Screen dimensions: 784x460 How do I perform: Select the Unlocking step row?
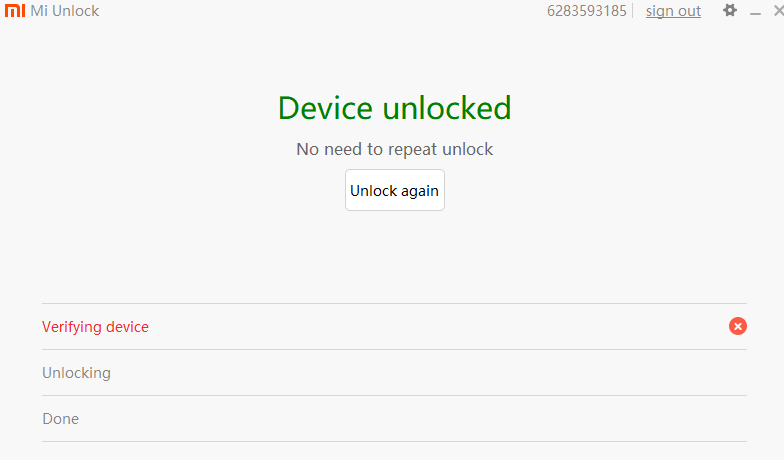tap(394, 372)
